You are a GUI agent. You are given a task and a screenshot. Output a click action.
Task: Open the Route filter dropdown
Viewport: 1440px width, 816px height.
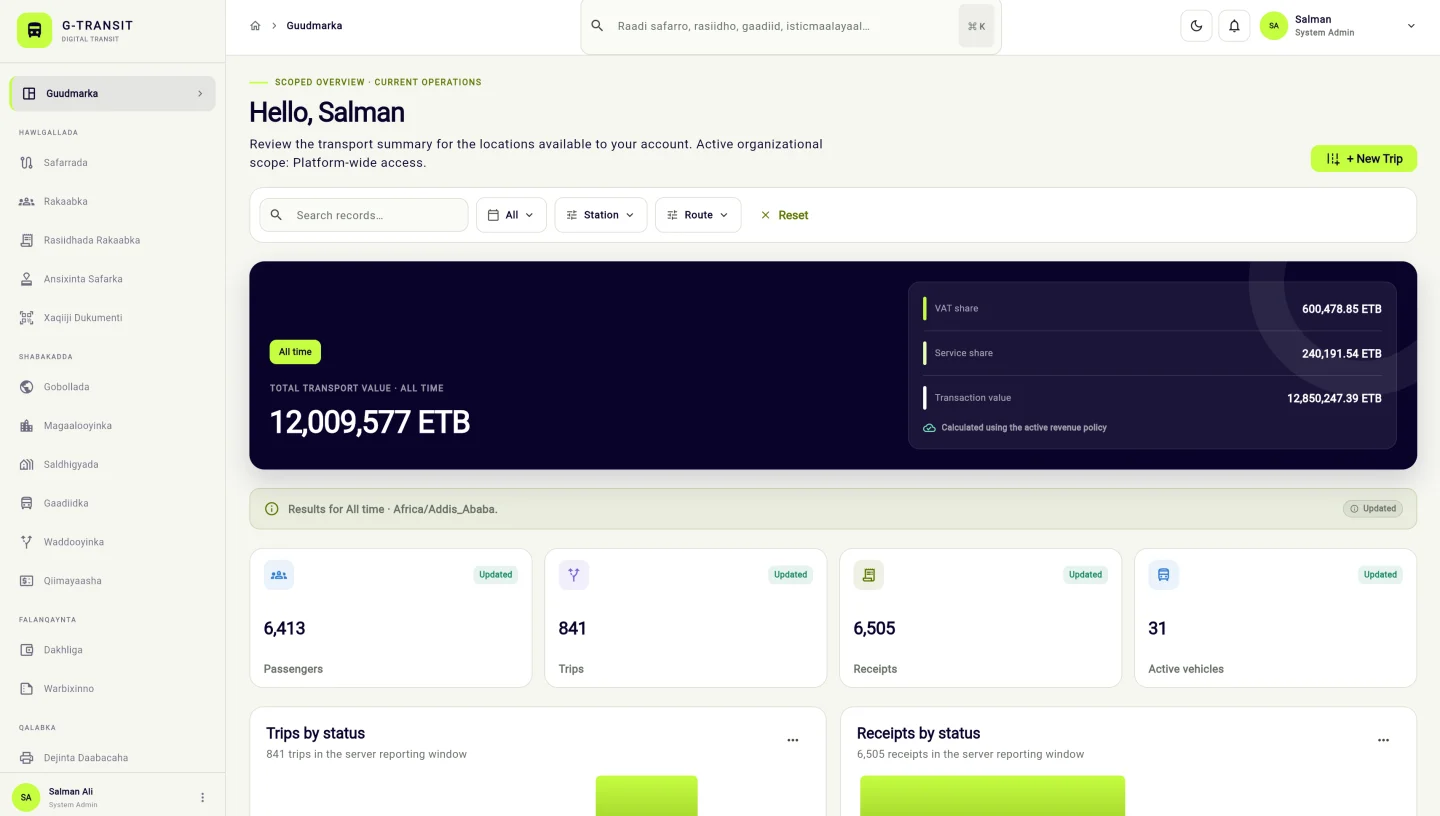tap(698, 215)
